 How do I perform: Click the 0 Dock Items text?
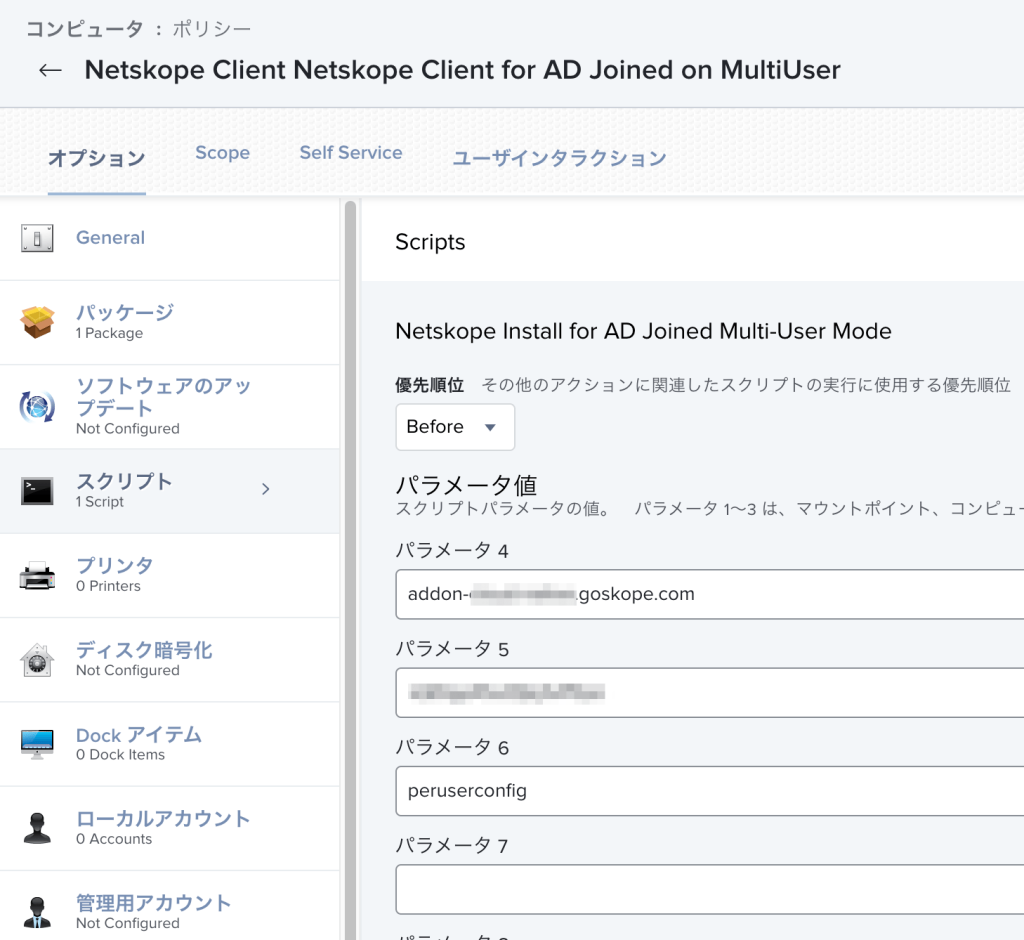point(120,754)
